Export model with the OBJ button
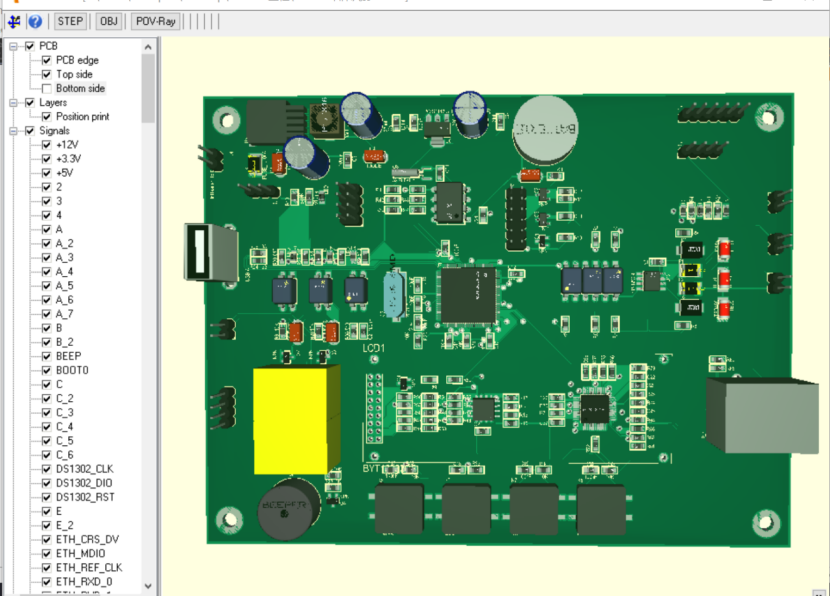830x596 pixels. click(109, 22)
